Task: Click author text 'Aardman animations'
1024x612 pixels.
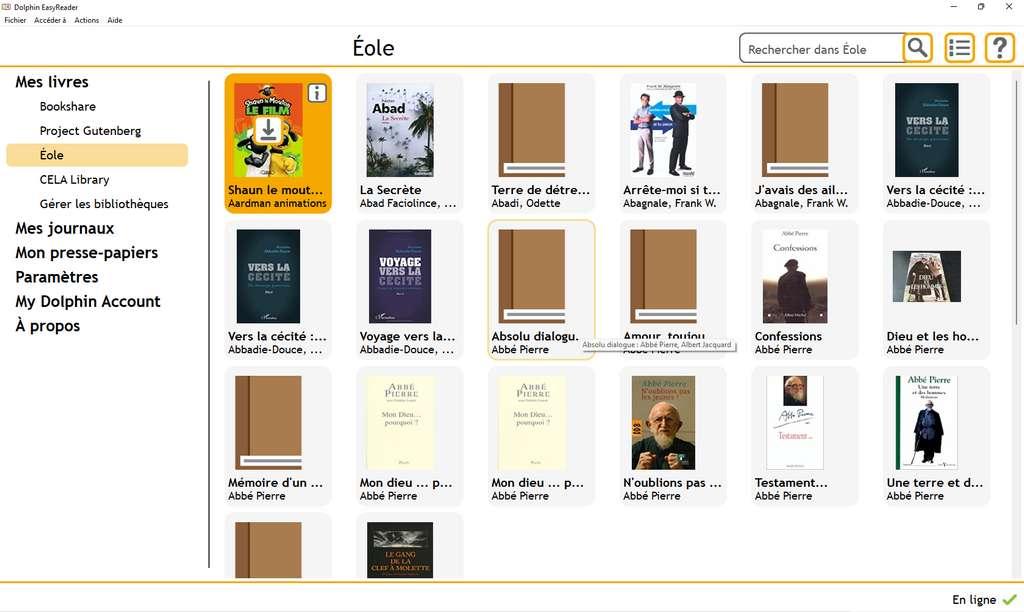Action: click(x=277, y=204)
